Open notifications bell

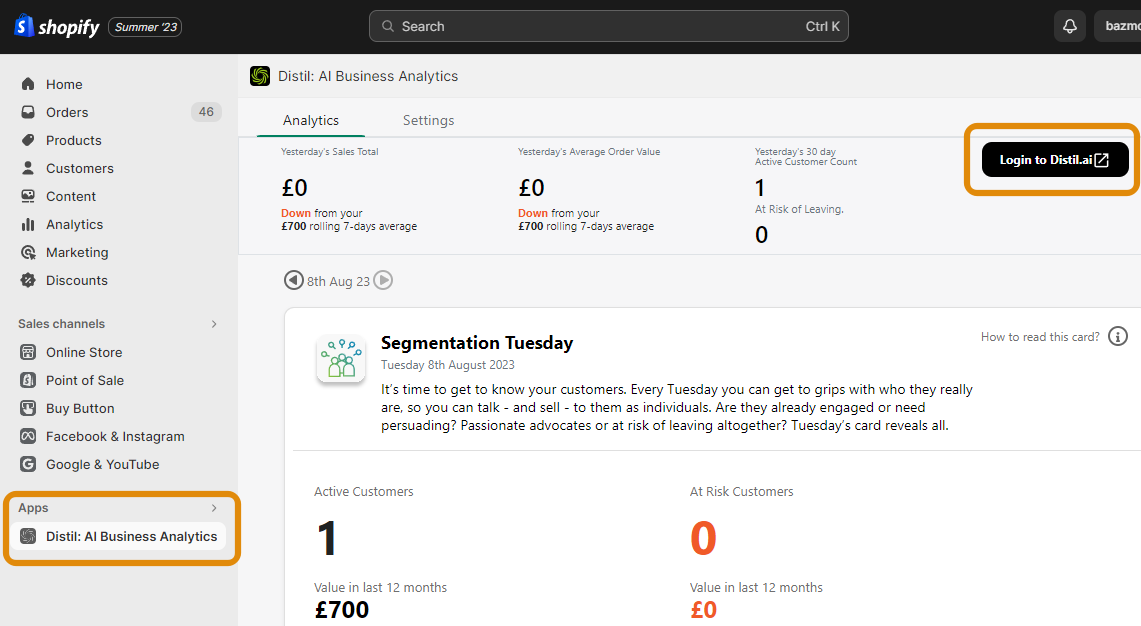pyautogui.click(x=1070, y=26)
